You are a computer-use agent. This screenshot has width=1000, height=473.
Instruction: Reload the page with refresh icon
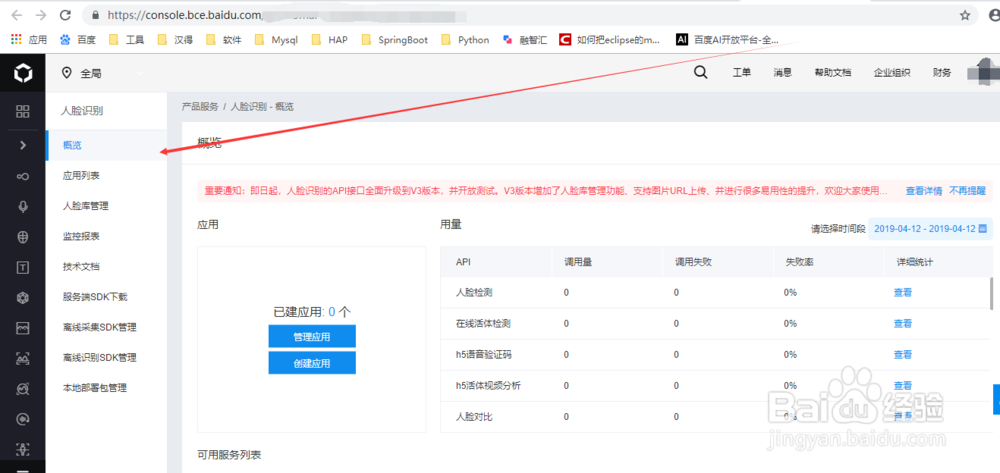point(65,15)
